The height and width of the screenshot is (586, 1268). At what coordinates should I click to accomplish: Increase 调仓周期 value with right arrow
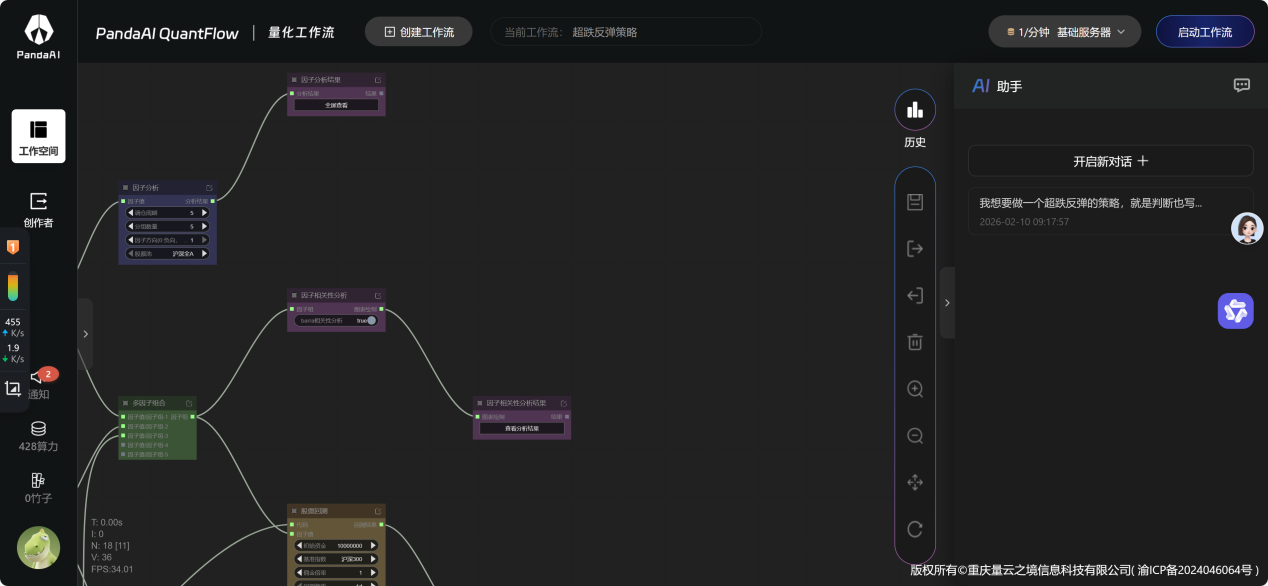pyautogui.click(x=205, y=213)
